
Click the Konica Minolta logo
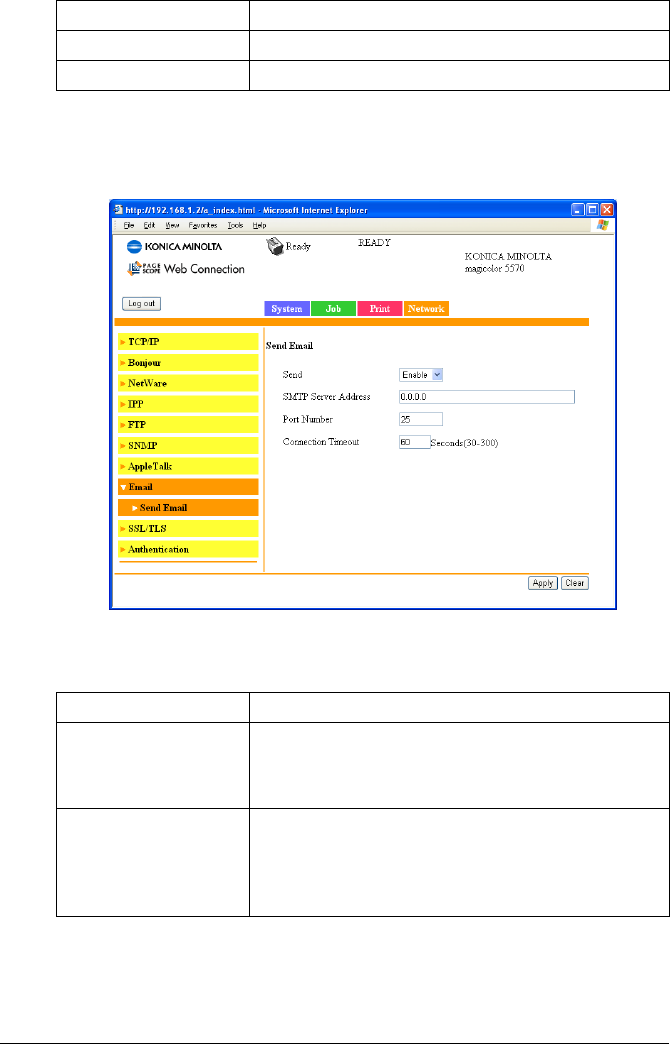pyautogui.click(x=174, y=246)
